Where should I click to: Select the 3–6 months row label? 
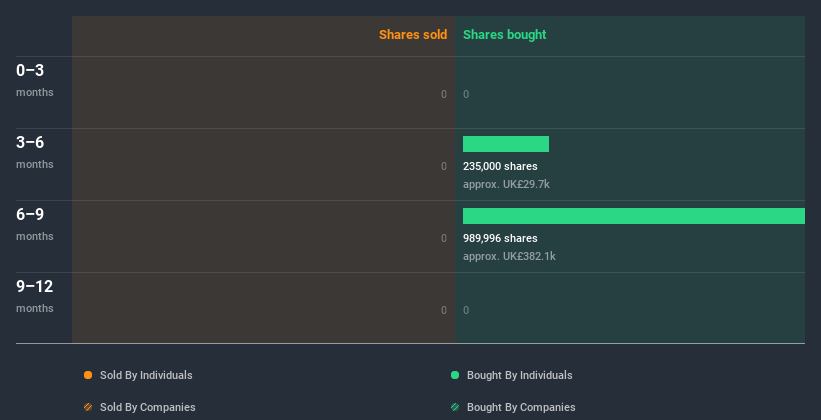[35, 152]
